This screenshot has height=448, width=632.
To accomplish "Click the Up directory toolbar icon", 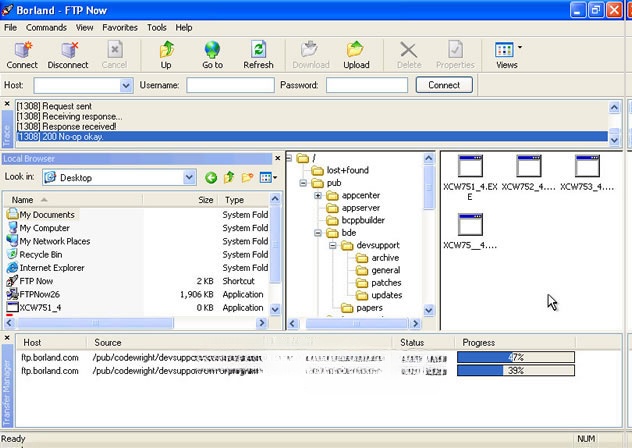I will [166, 55].
